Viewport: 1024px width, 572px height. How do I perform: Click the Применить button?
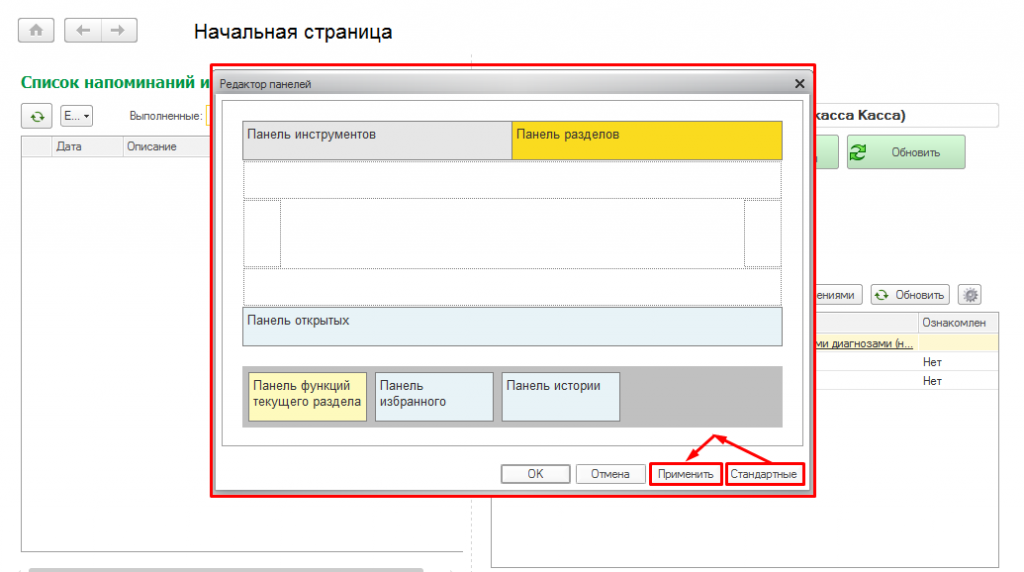point(686,474)
